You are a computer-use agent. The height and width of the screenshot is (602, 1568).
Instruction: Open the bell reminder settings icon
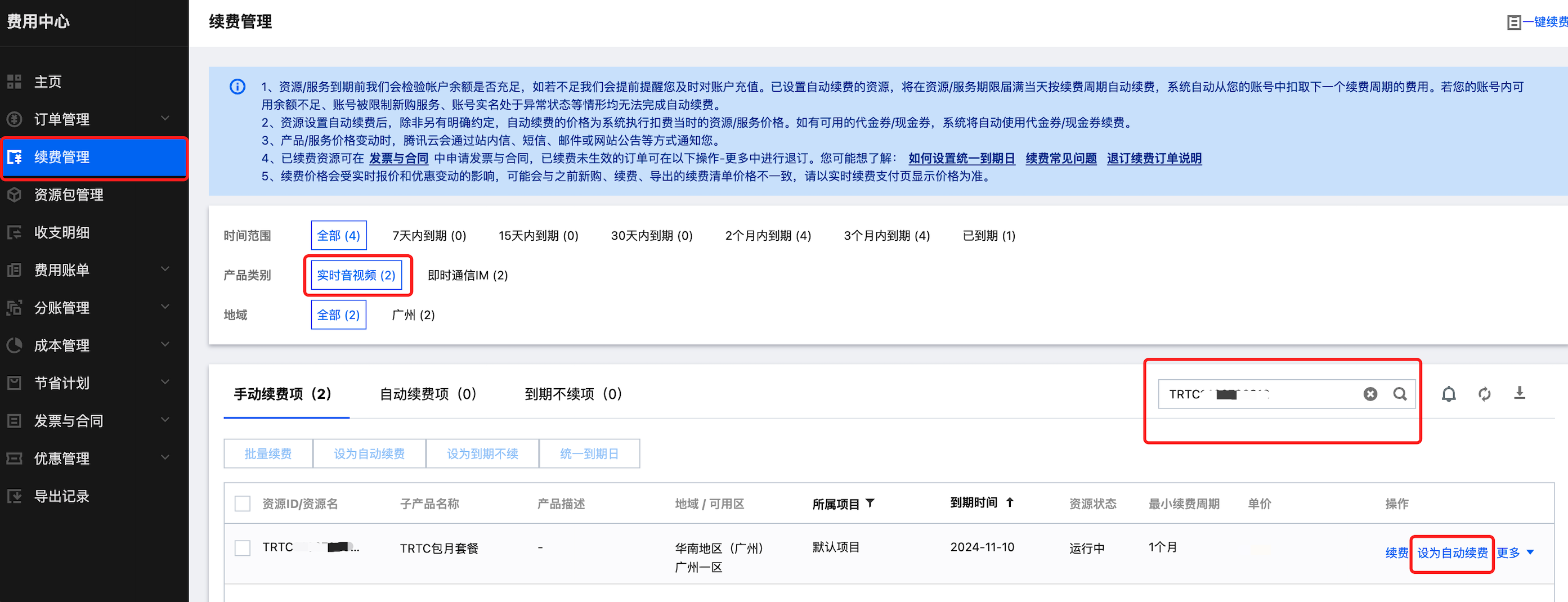pyautogui.click(x=1448, y=394)
